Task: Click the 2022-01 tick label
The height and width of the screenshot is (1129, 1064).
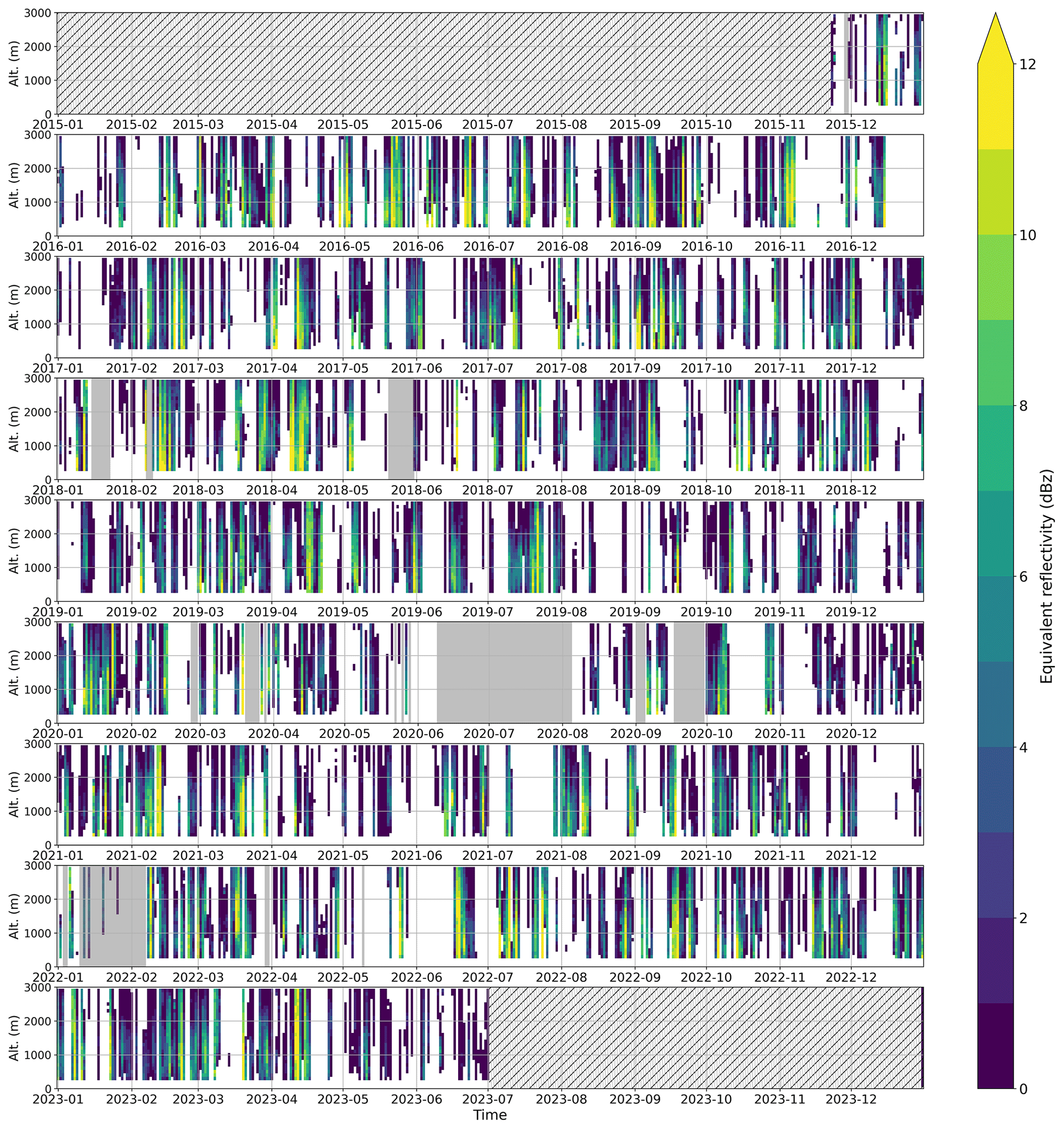Action: pyautogui.click(x=58, y=978)
